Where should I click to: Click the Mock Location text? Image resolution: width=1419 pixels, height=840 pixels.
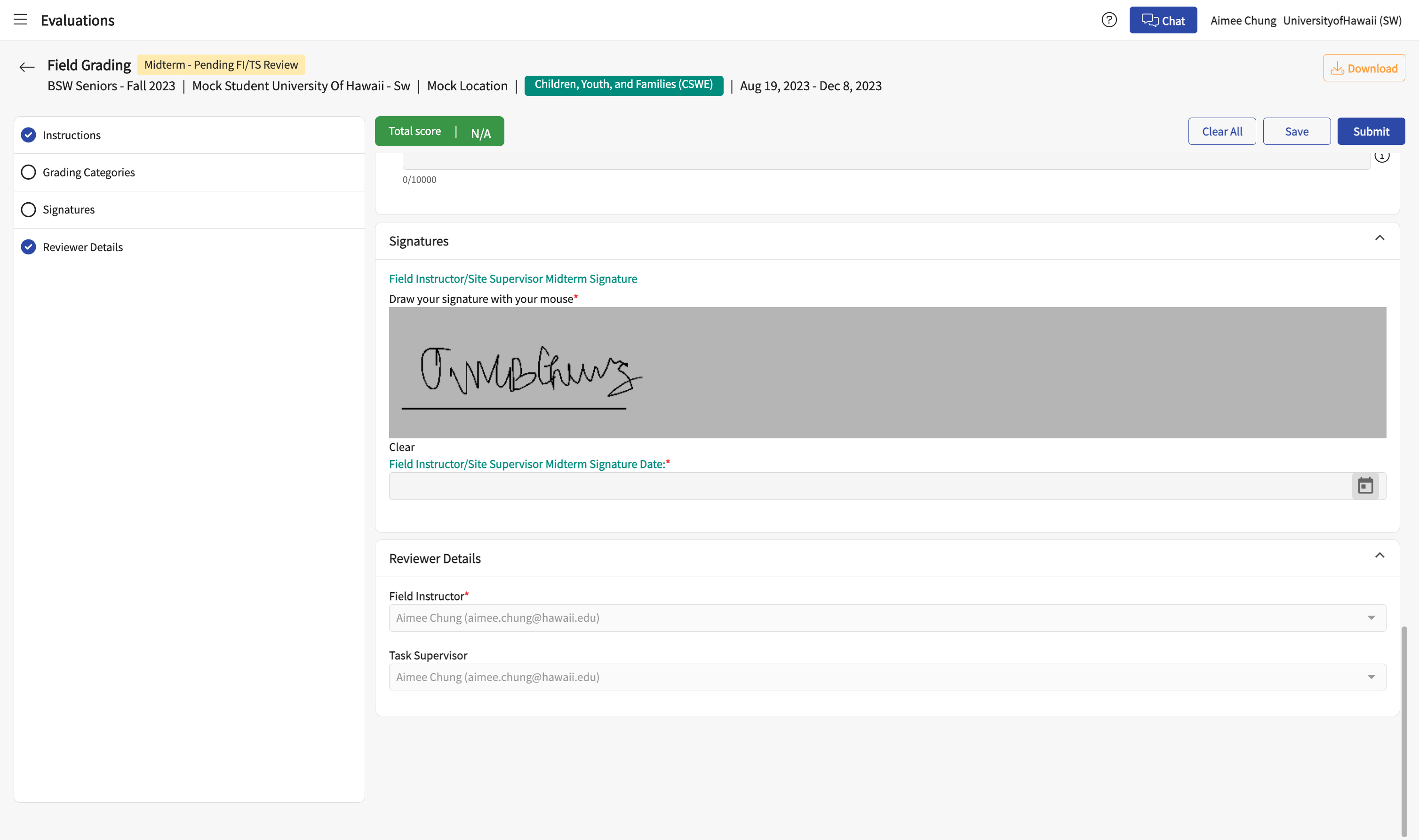click(467, 86)
